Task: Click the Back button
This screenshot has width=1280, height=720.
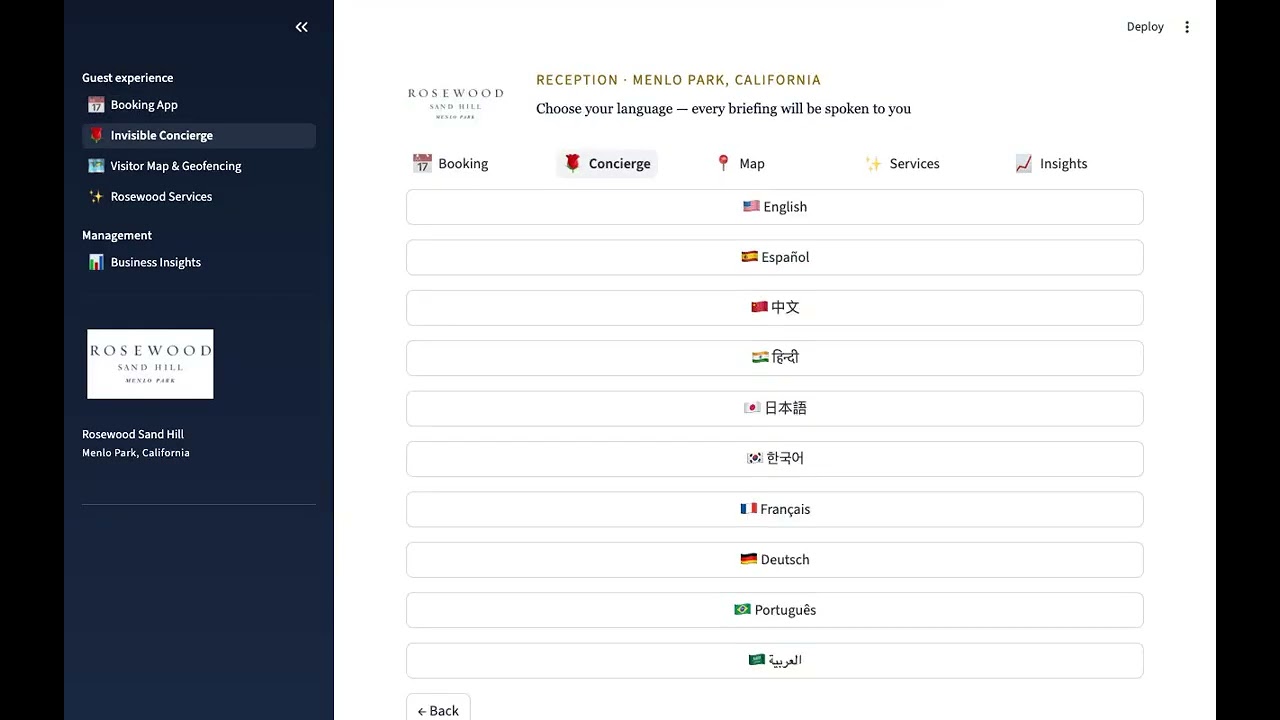Action: click(438, 709)
